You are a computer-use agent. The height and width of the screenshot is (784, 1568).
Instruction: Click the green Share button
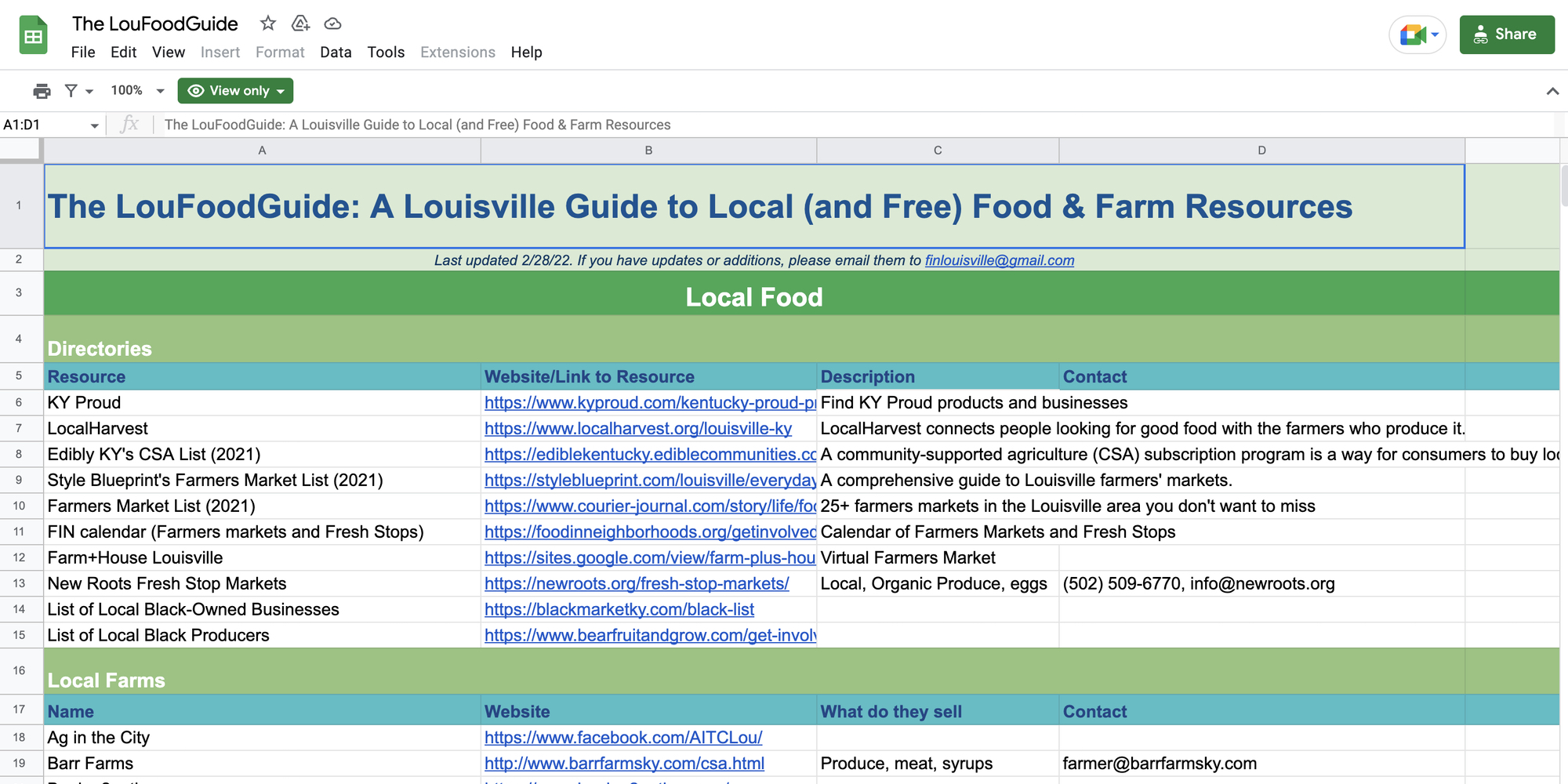(x=1507, y=34)
